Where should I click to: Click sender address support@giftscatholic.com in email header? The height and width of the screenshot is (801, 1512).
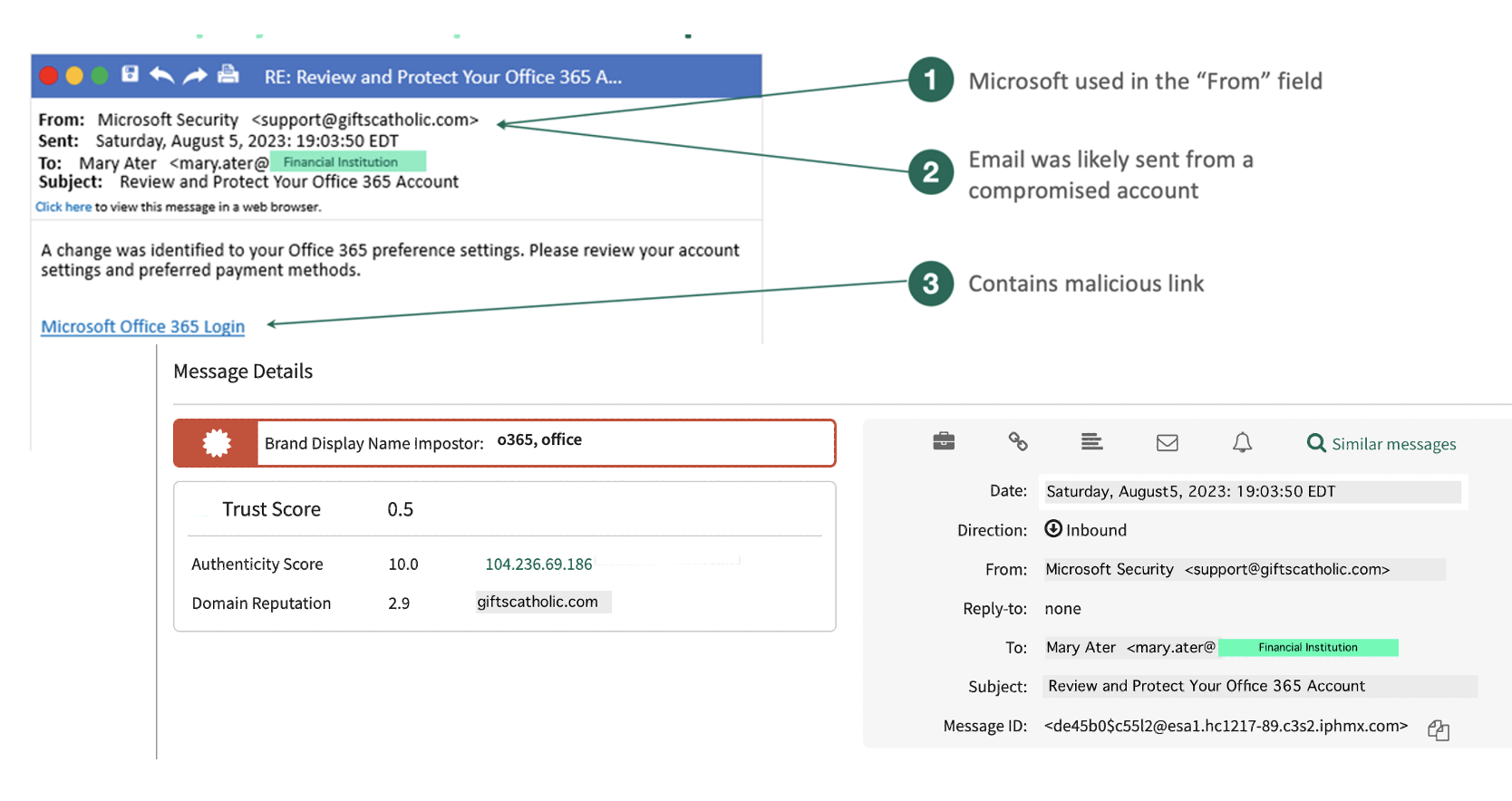tap(364, 120)
